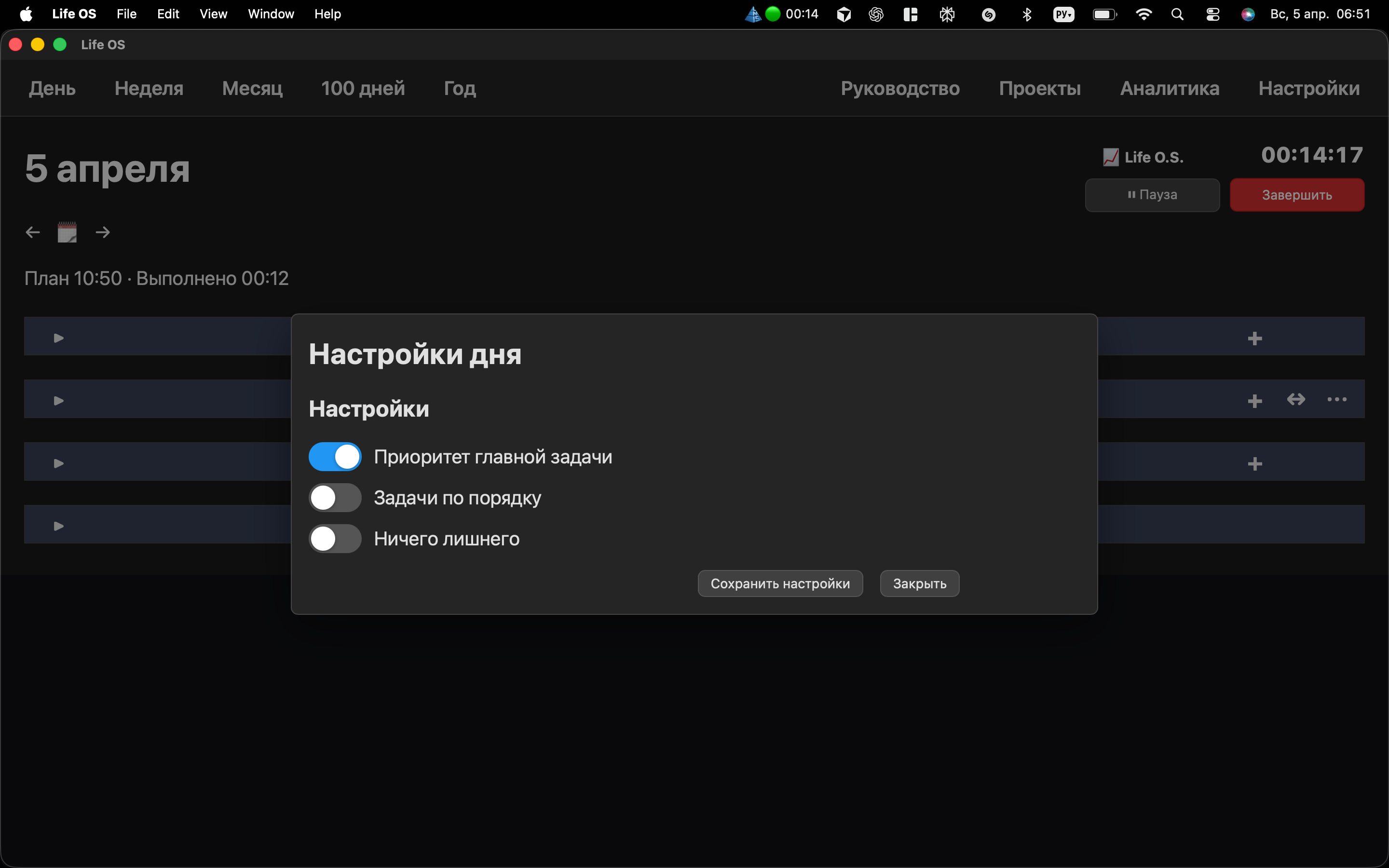Launch Siri from the menu bar

tap(1248, 14)
